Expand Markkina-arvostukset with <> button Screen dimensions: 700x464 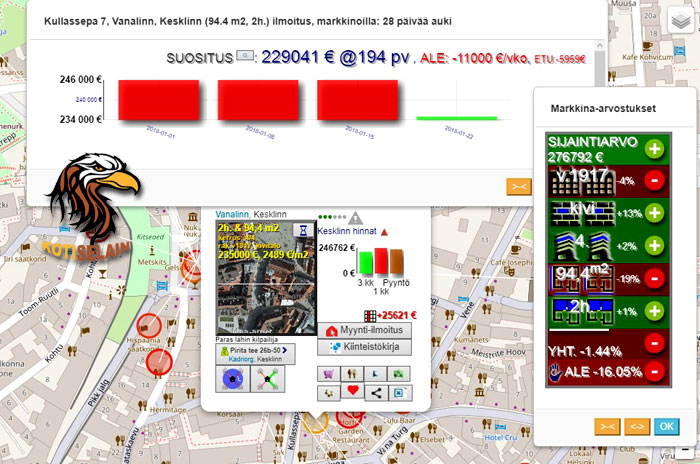(637, 426)
